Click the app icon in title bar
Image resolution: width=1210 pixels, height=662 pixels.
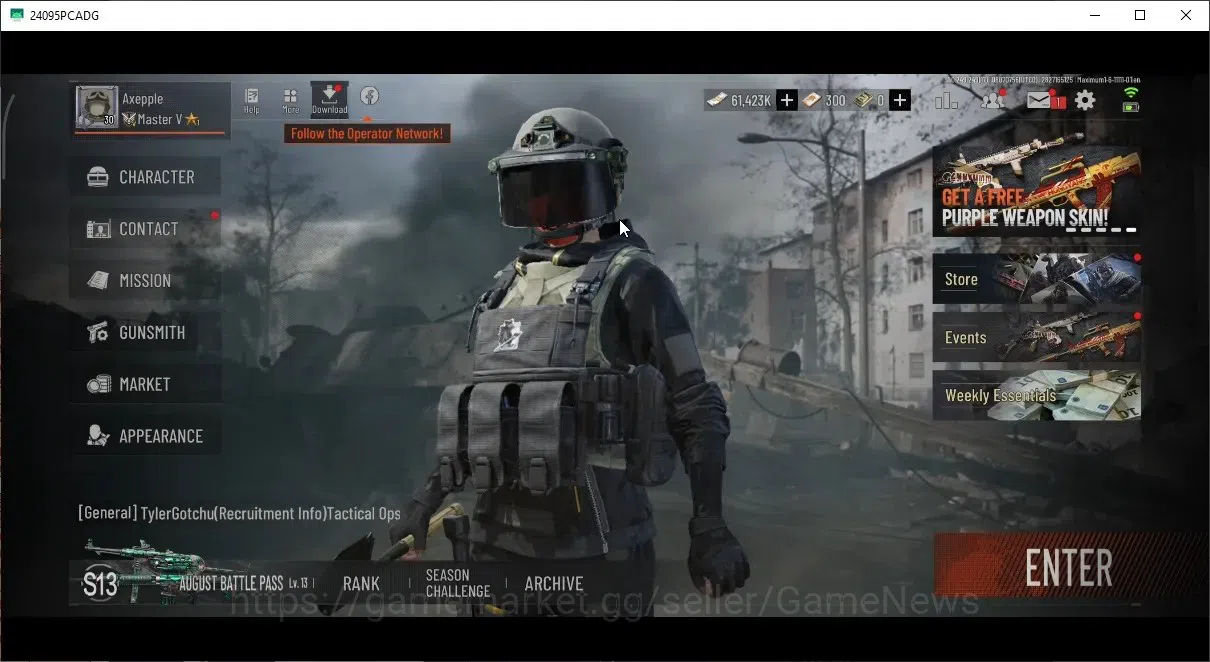(16, 15)
